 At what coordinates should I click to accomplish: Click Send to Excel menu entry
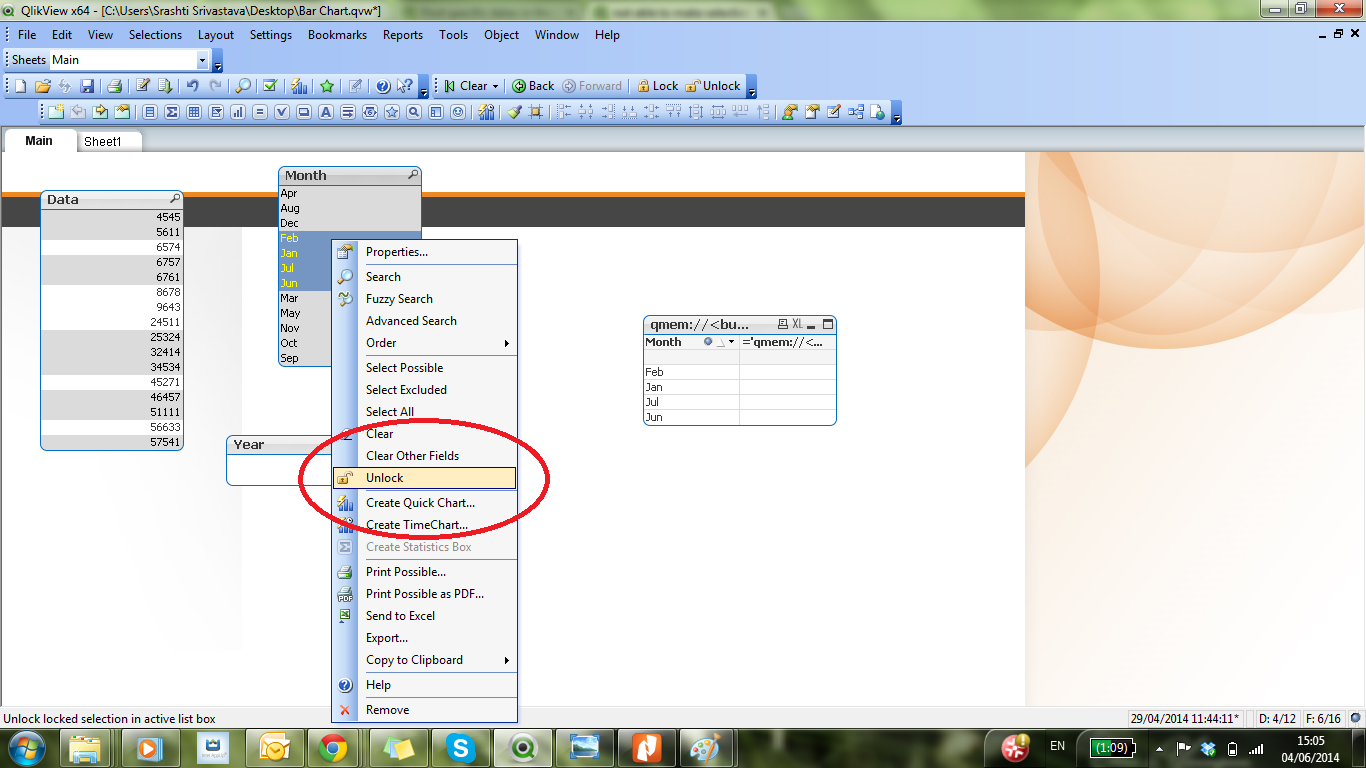[x=425, y=616]
